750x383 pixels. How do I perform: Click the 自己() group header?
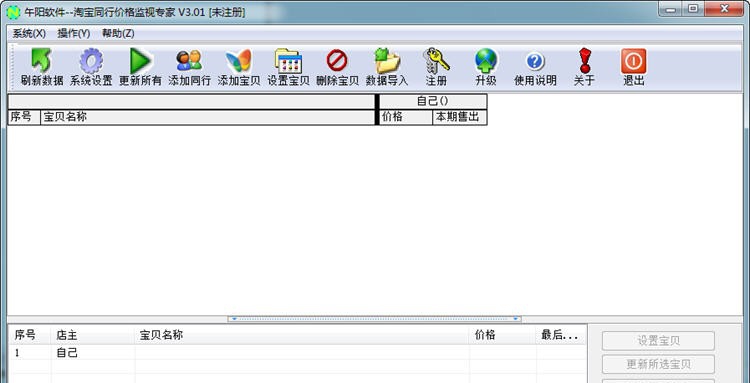[x=433, y=101]
